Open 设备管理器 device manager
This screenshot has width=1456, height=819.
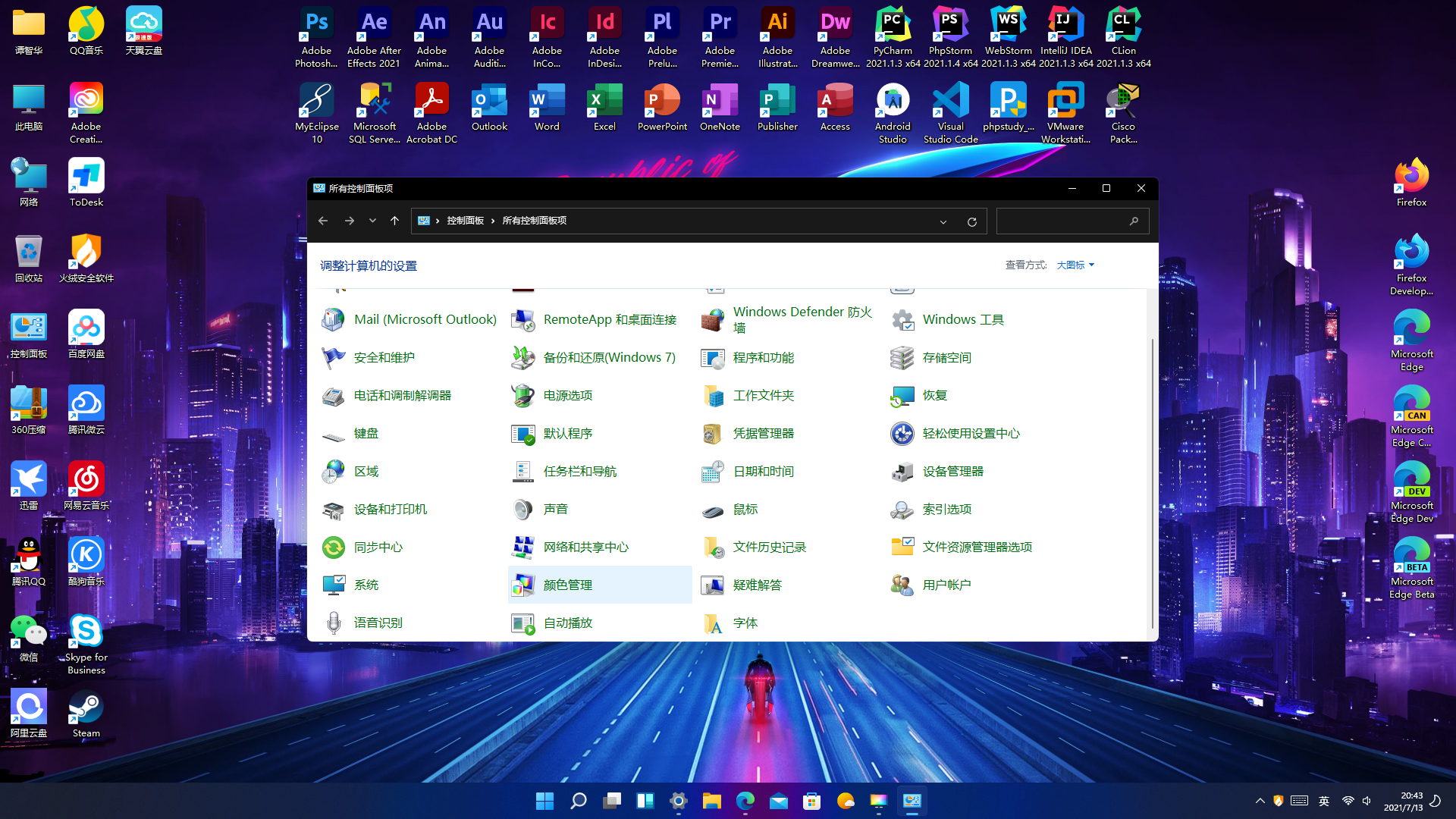952,471
